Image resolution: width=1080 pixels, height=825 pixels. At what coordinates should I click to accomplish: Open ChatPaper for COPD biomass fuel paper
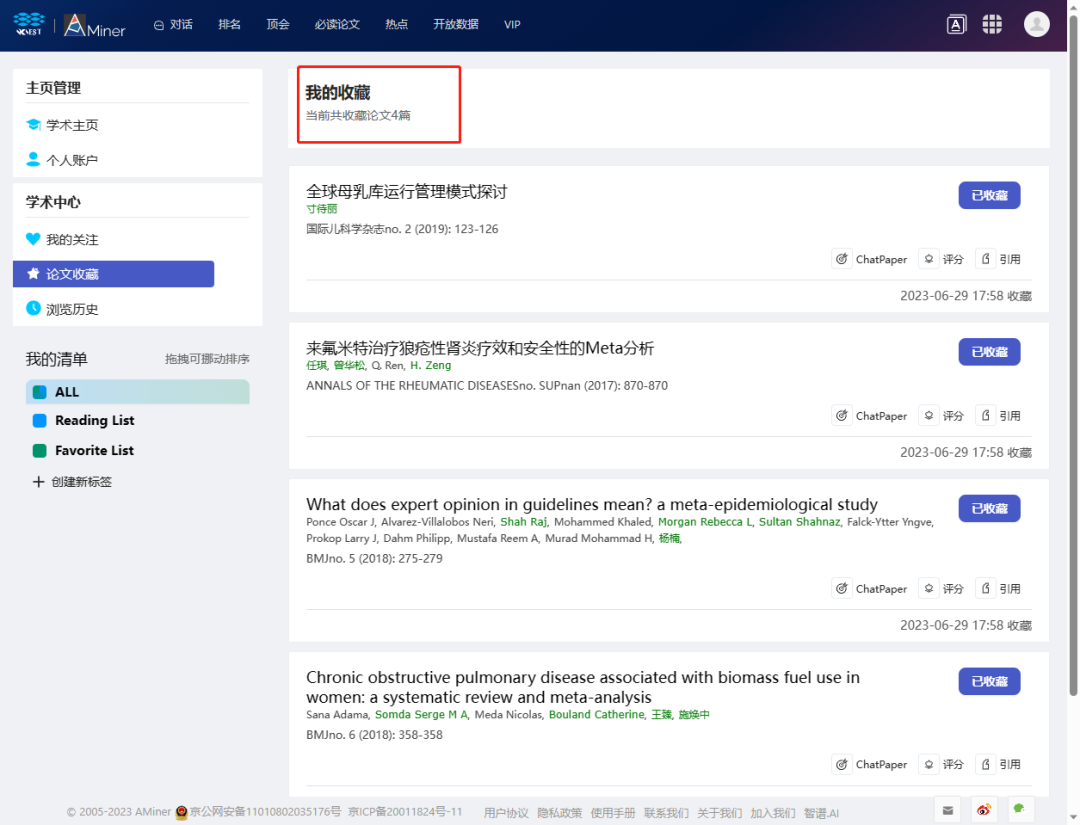(871, 764)
